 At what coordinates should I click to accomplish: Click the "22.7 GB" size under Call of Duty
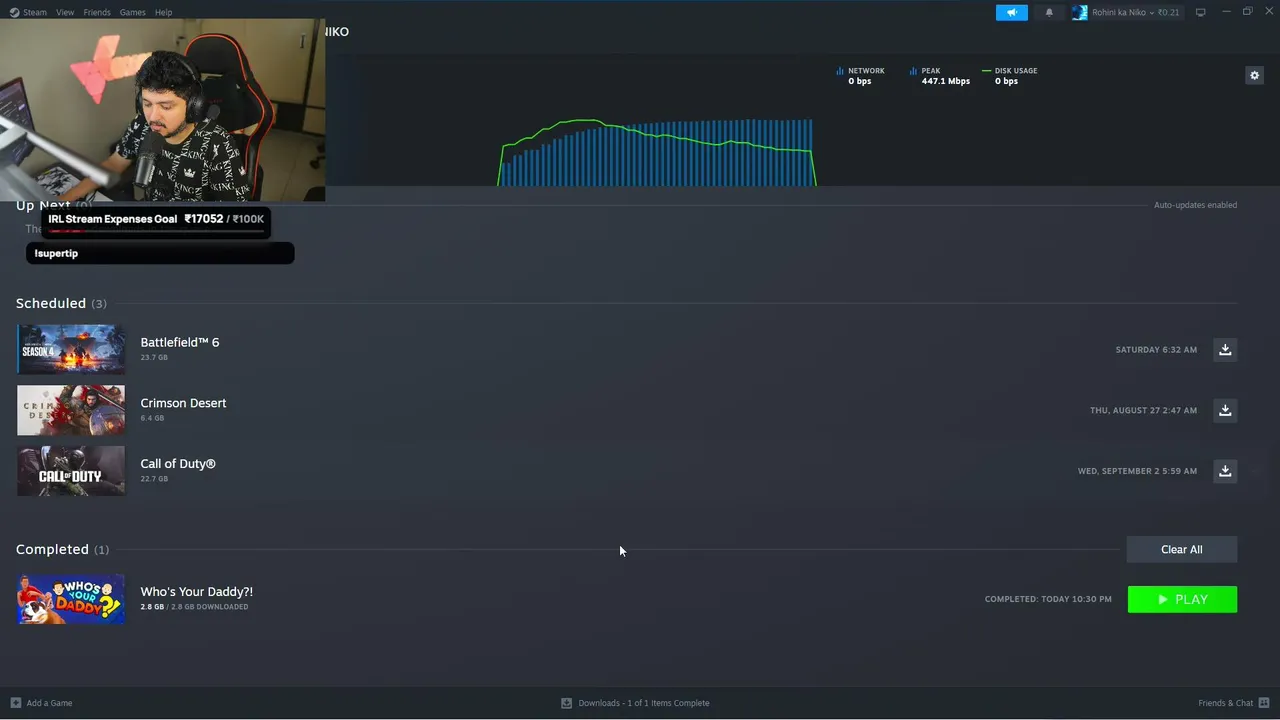click(x=154, y=479)
